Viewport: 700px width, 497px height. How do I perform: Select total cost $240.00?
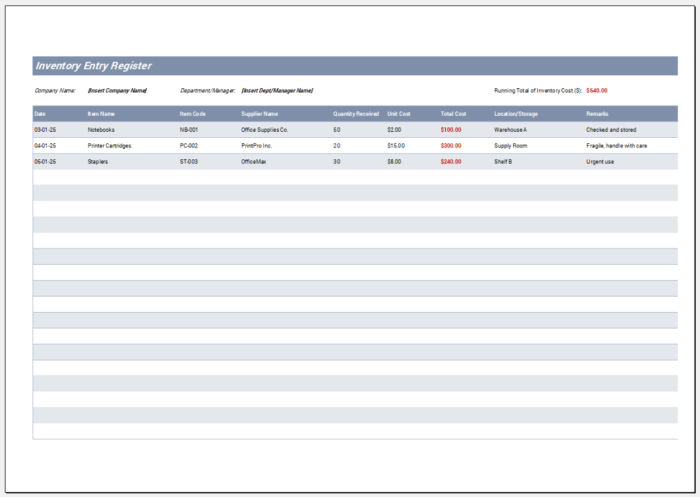[x=451, y=162]
